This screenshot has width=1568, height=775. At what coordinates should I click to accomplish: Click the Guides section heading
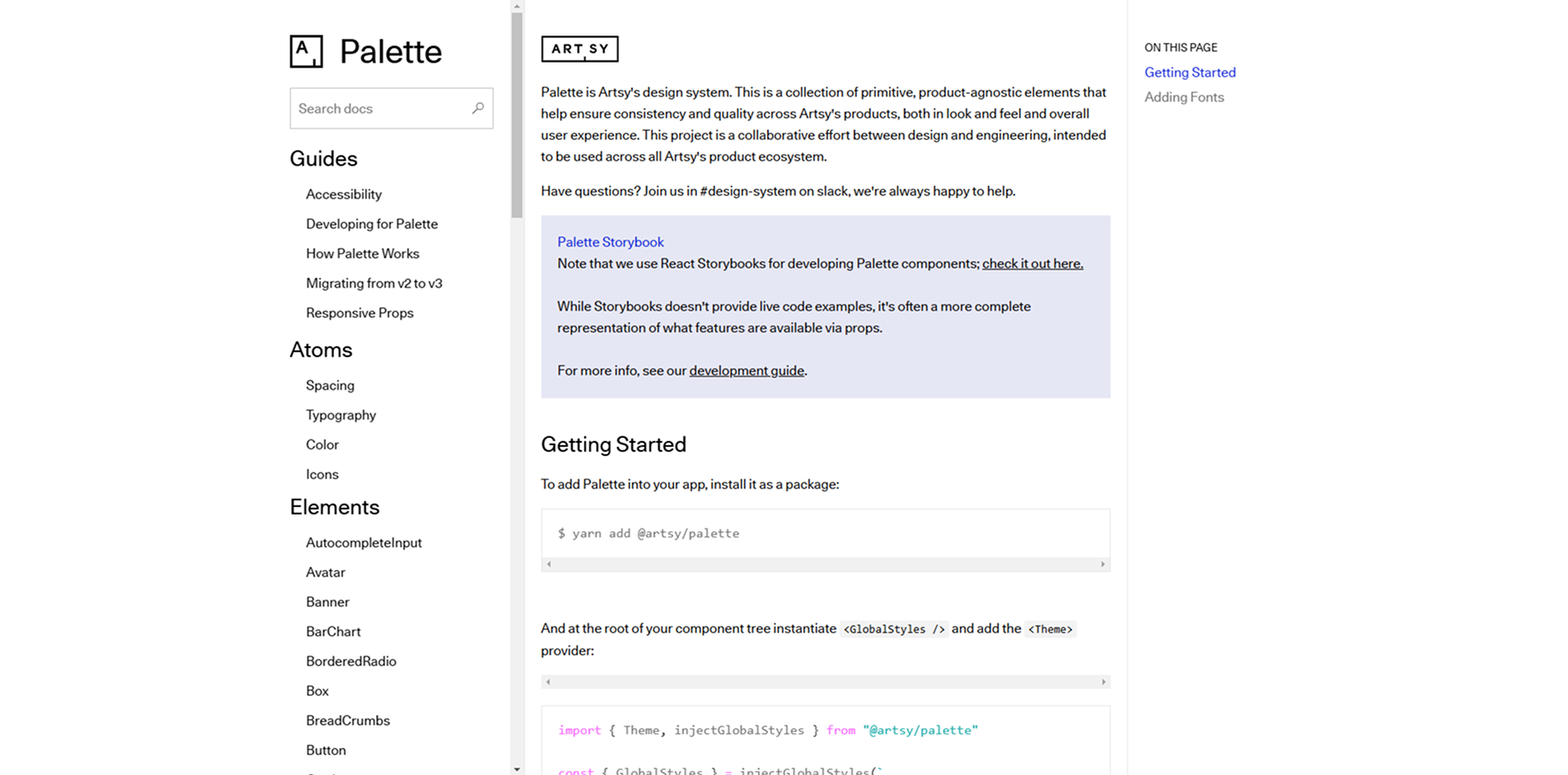(x=323, y=158)
